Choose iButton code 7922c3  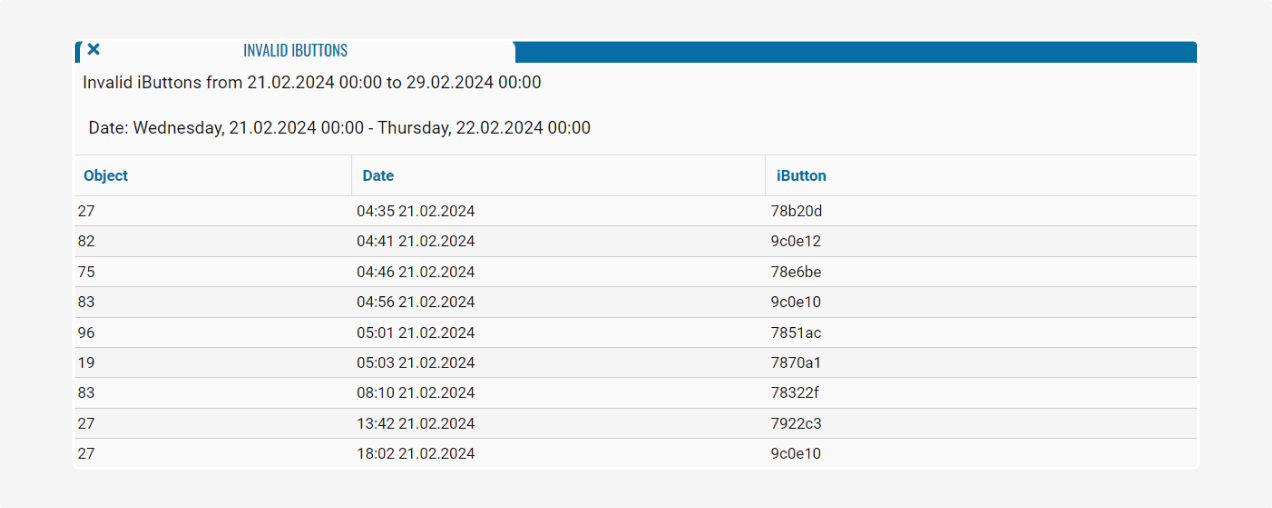pyautogui.click(x=796, y=424)
